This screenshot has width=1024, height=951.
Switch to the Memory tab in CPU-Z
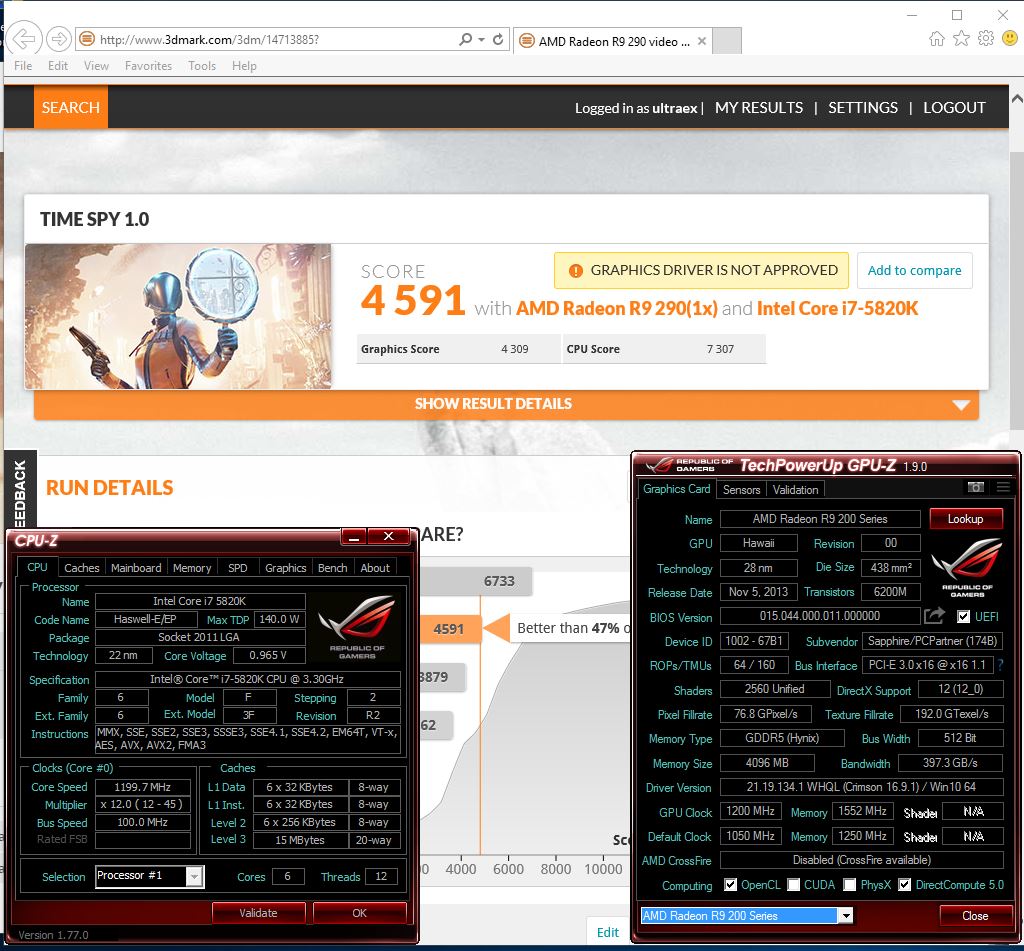(x=192, y=568)
